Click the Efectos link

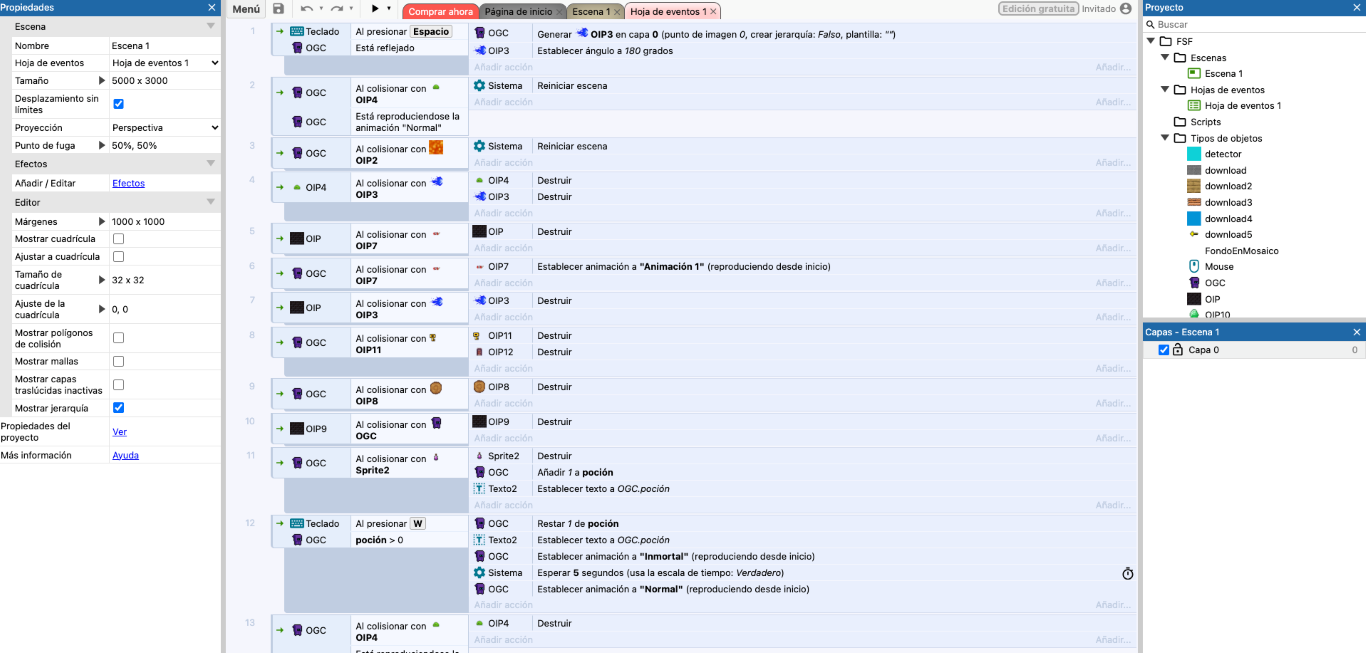pos(128,183)
